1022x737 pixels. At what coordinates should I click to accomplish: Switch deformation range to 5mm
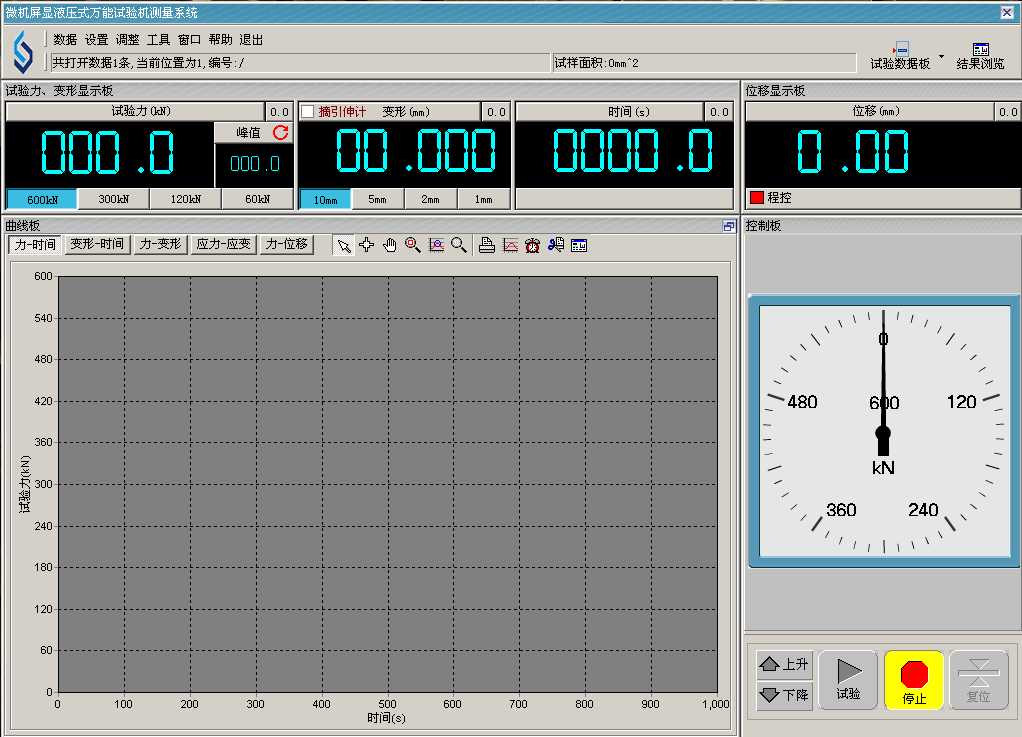click(377, 199)
